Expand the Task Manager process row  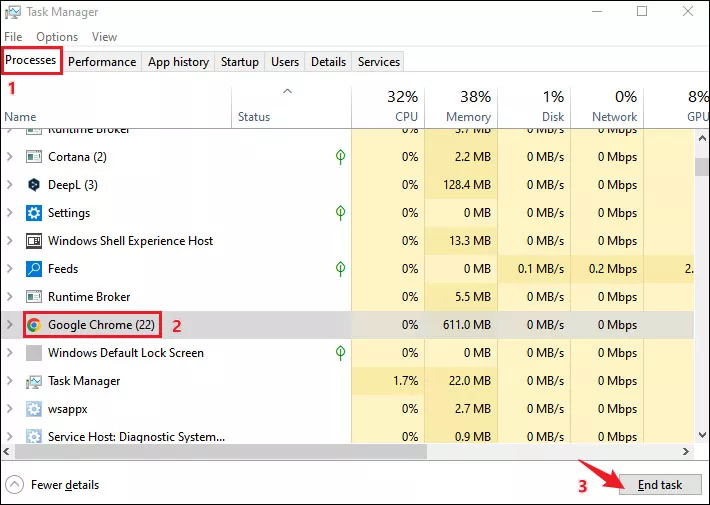tap(10, 381)
